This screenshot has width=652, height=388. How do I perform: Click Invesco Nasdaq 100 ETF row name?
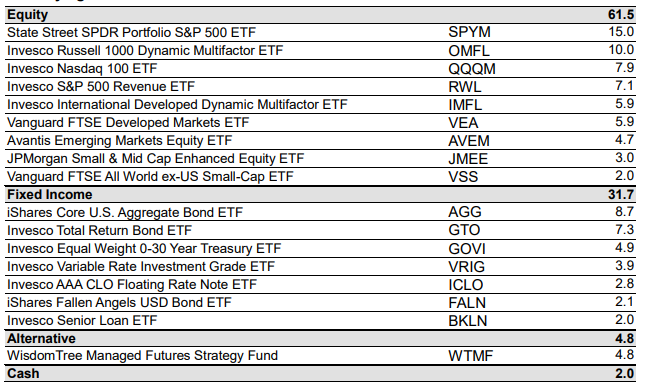click(82, 69)
